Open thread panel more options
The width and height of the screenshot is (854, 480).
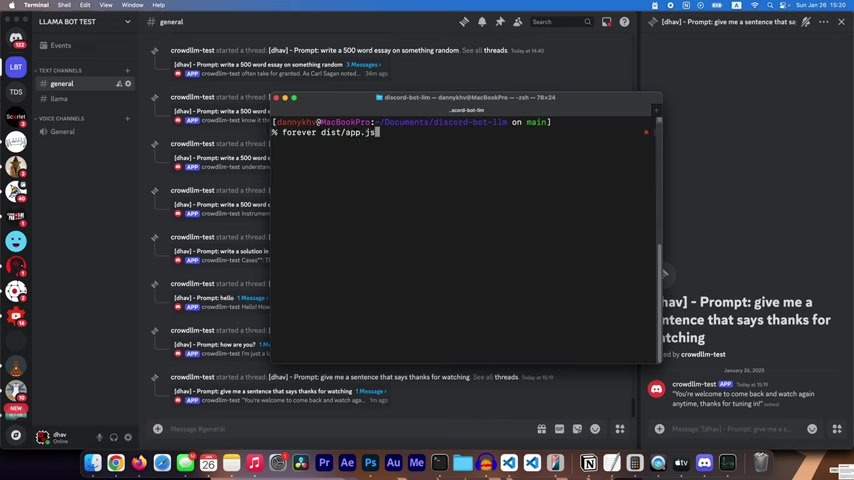coord(824,22)
